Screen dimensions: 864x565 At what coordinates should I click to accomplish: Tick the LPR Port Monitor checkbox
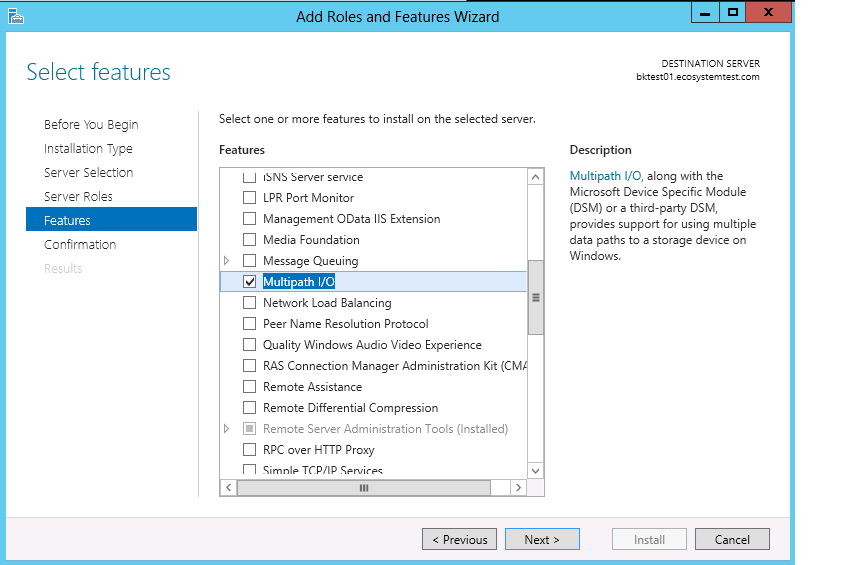(250, 198)
